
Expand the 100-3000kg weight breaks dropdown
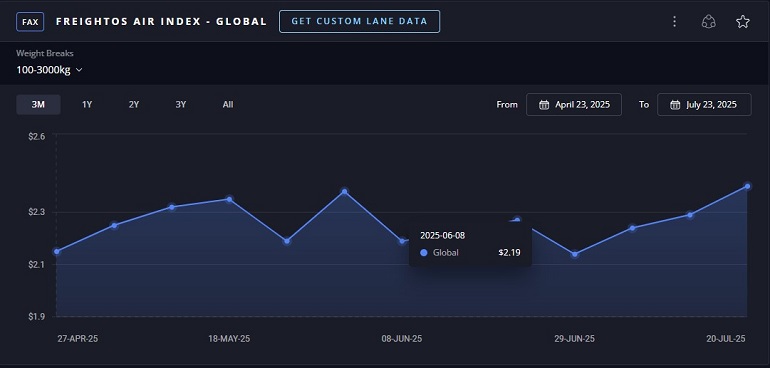(x=49, y=70)
